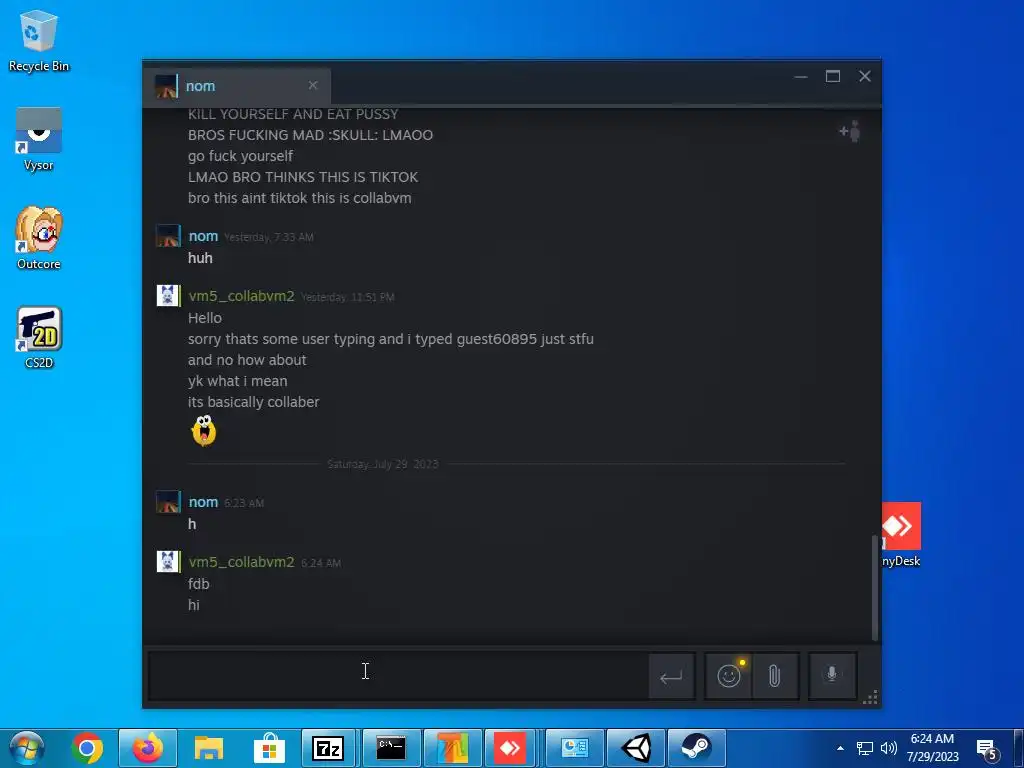Maximize the Steam chat window

pyautogui.click(x=833, y=76)
